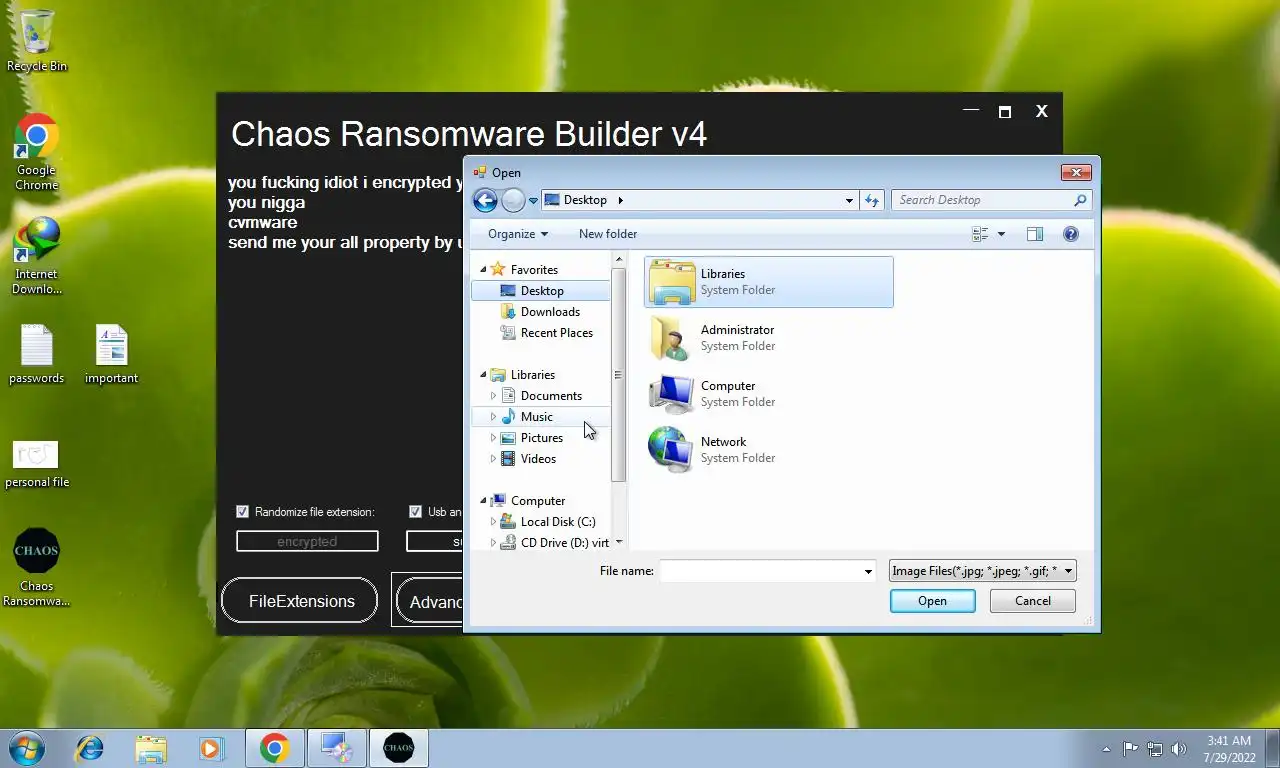This screenshot has height=768, width=1280.
Task: Click the Back arrow in Open dialog
Action: [x=485, y=200]
